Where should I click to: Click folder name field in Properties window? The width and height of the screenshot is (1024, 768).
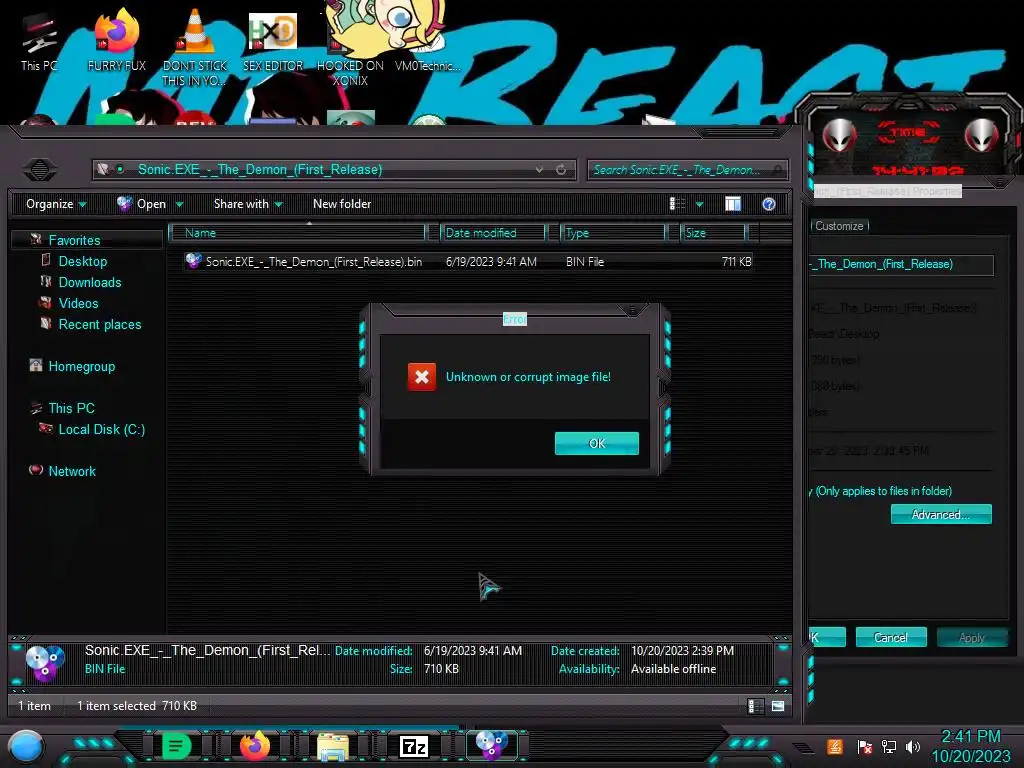tap(901, 264)
